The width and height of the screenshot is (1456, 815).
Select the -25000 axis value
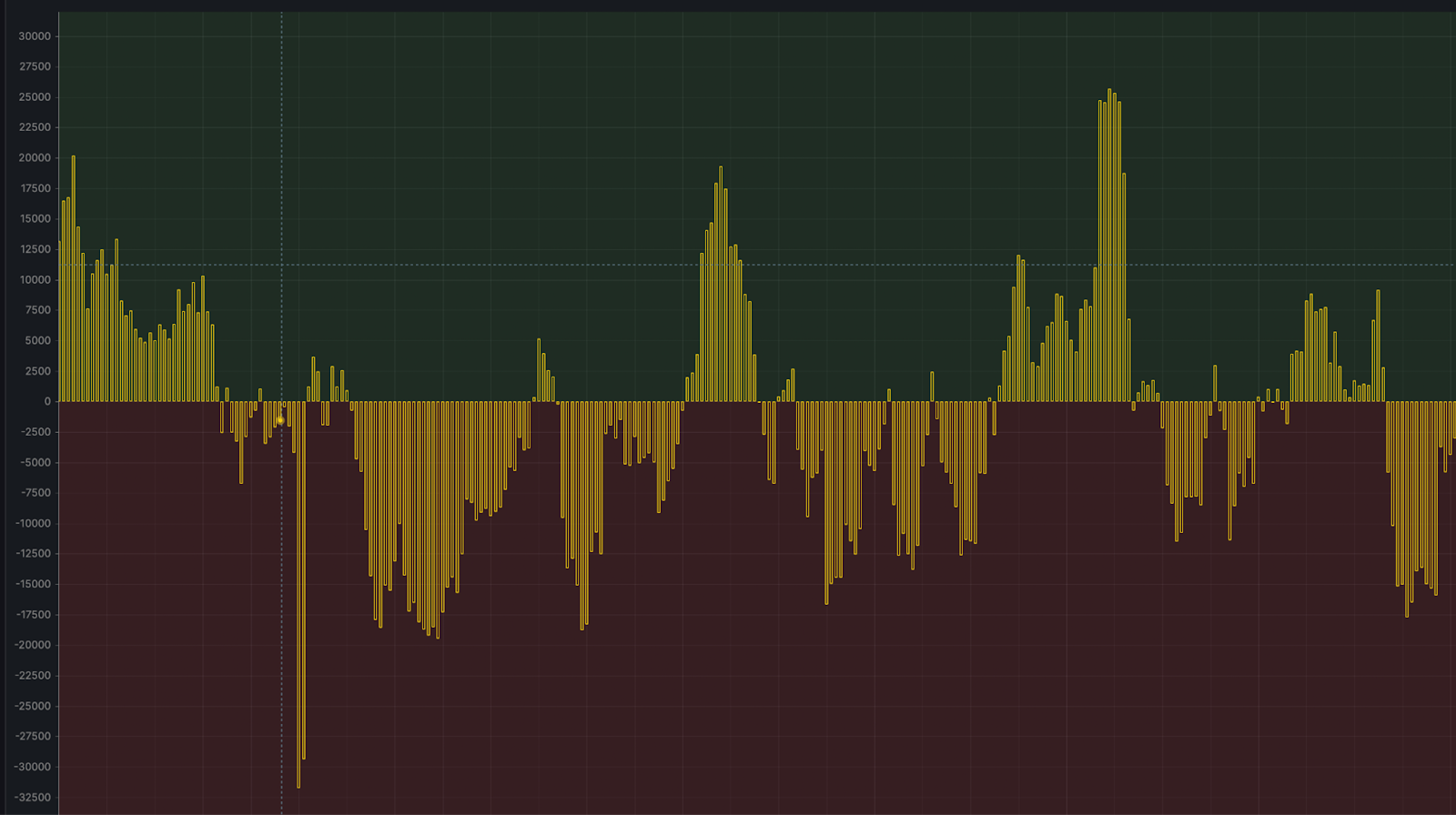click(33, 706)
